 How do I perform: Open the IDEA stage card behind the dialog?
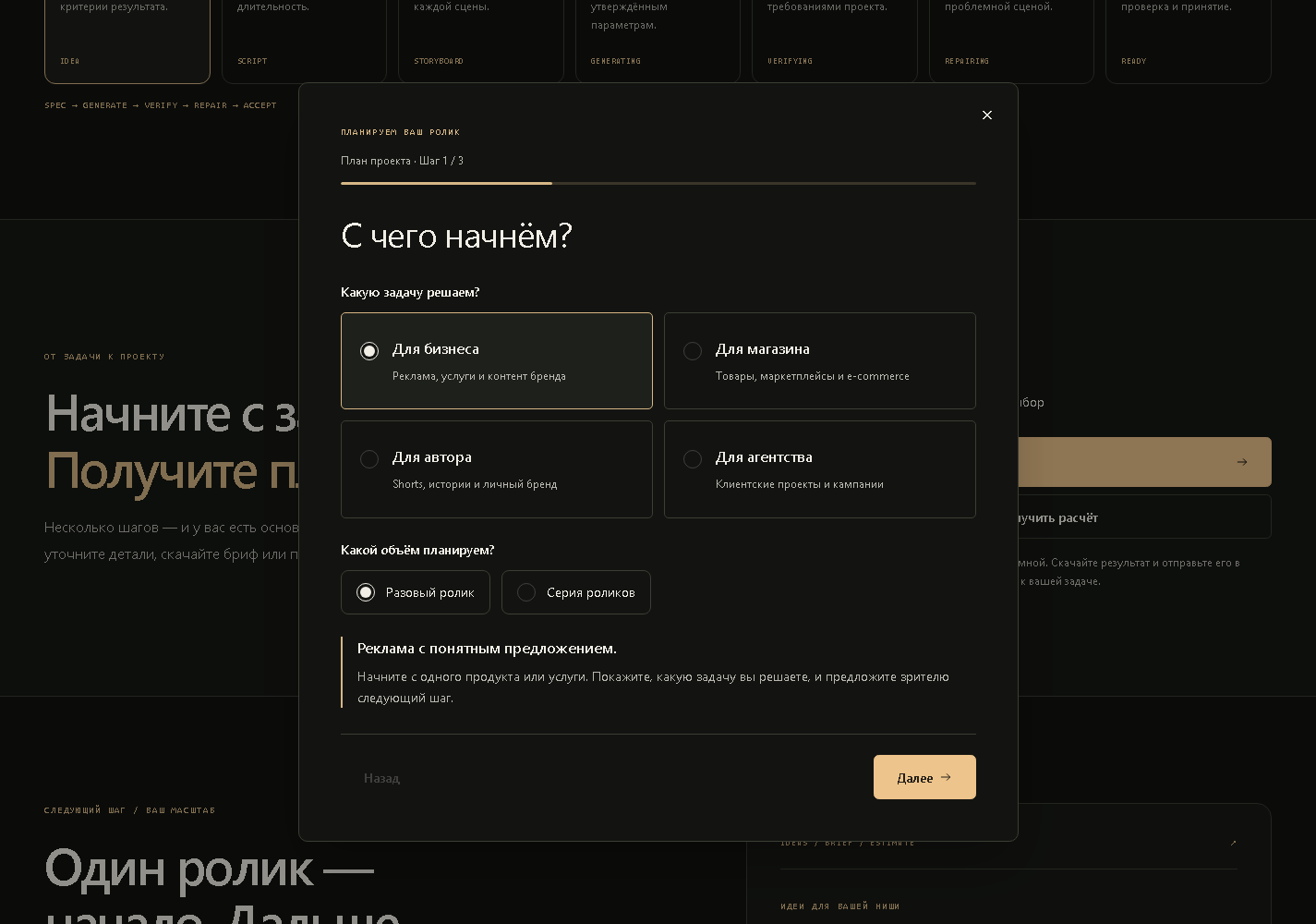click(127, 42)
